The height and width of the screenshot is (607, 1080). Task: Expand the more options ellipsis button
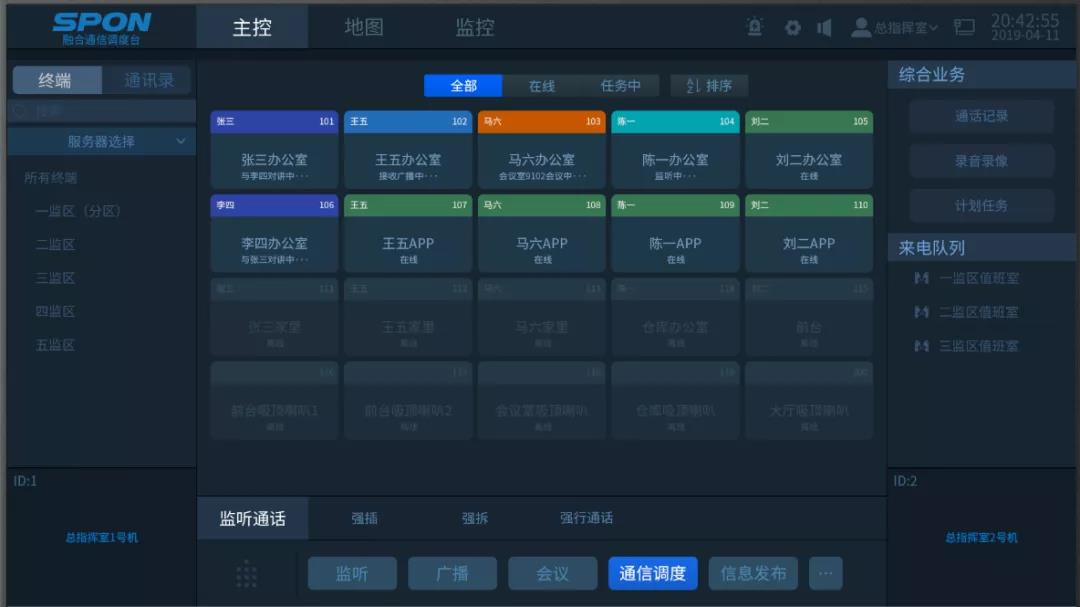[x=825, y=573]
